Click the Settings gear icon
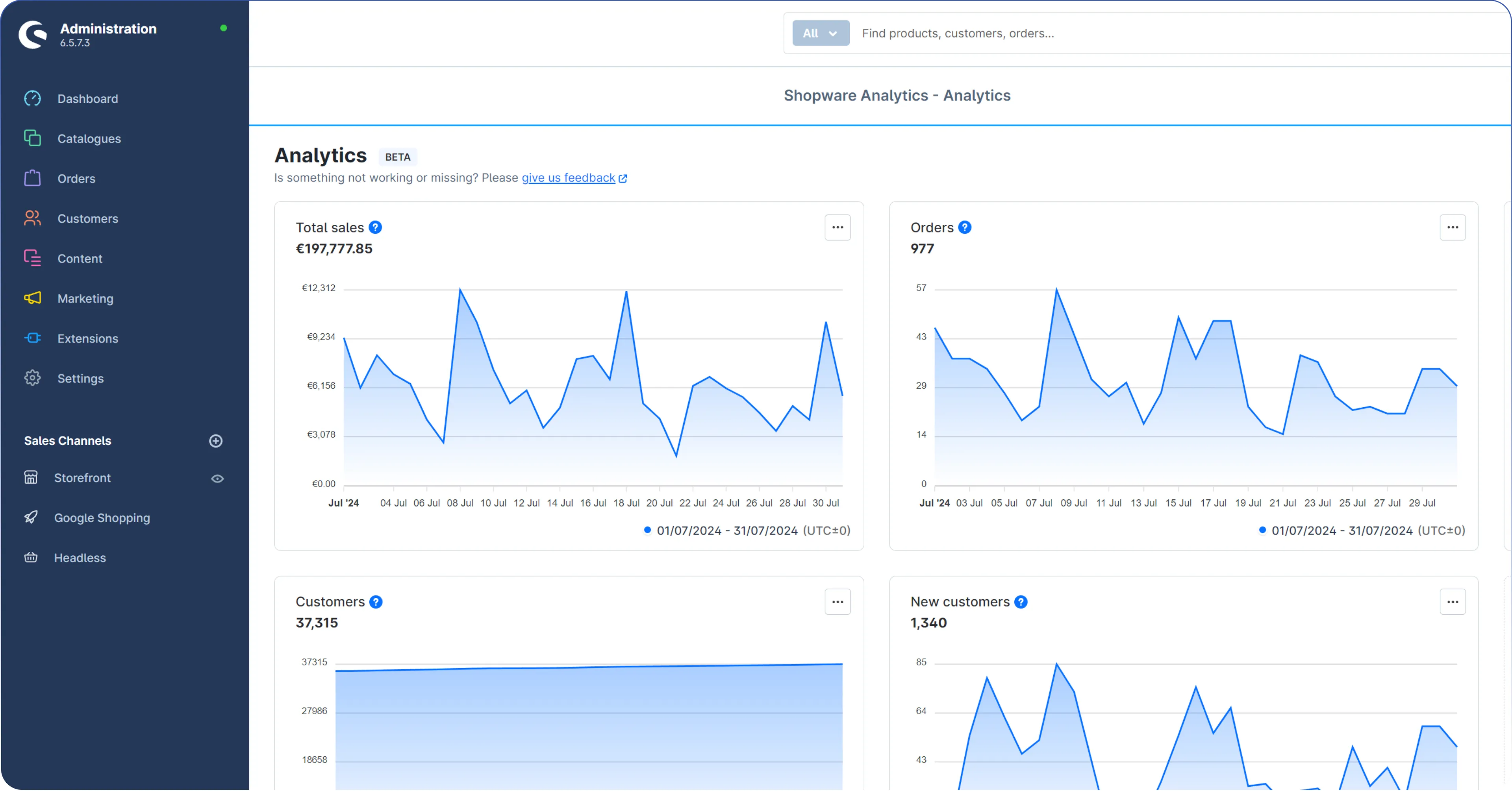This screenshot has width=1512, height=791. [x=32, y=378]
